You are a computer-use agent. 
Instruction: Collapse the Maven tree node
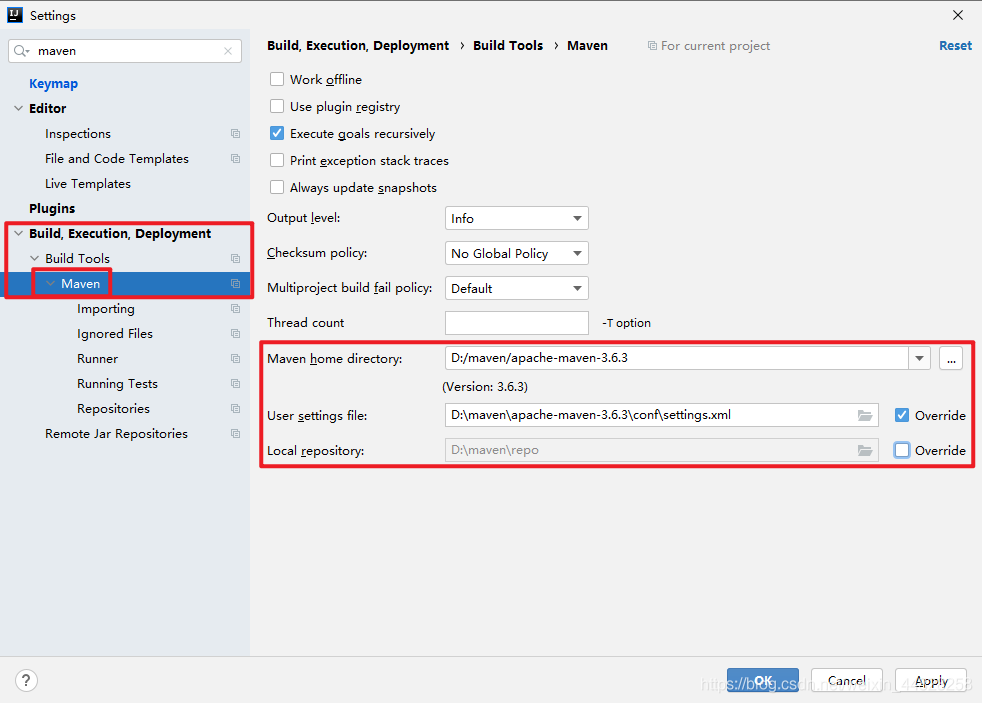click(x=51, y=284)
